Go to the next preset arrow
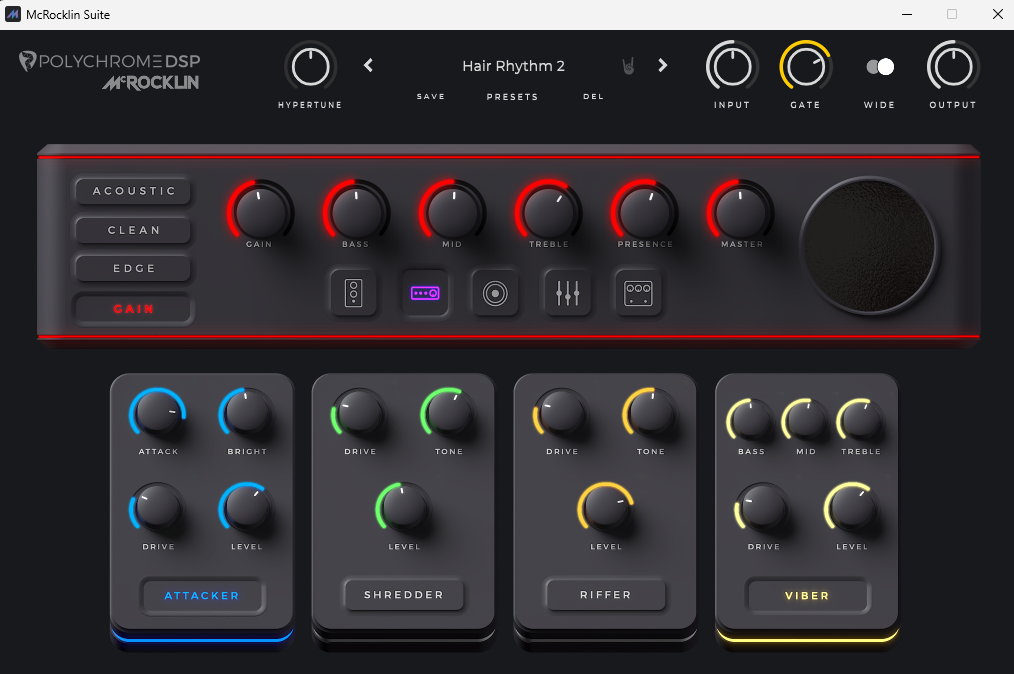Screen dimensions: 1014x674 [662, 66]
